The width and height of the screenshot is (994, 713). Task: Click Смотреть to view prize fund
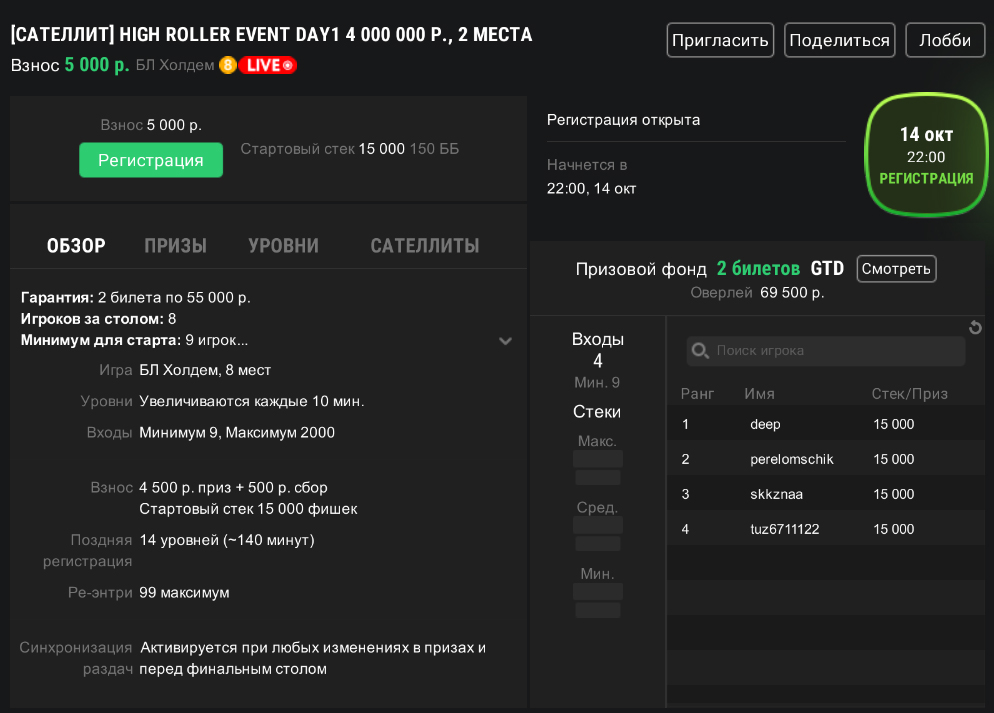click(x=896, y=268)
